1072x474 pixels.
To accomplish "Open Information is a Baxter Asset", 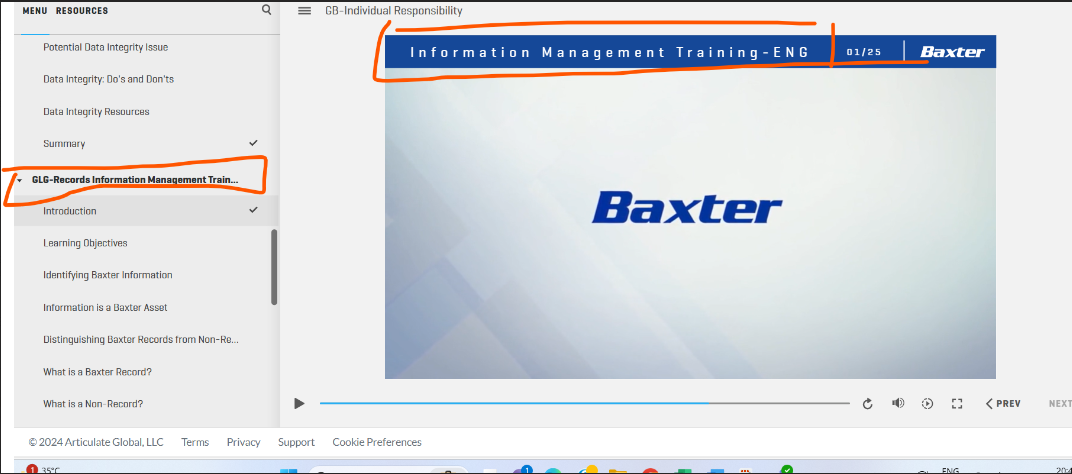I will click(x=105, y=308).
